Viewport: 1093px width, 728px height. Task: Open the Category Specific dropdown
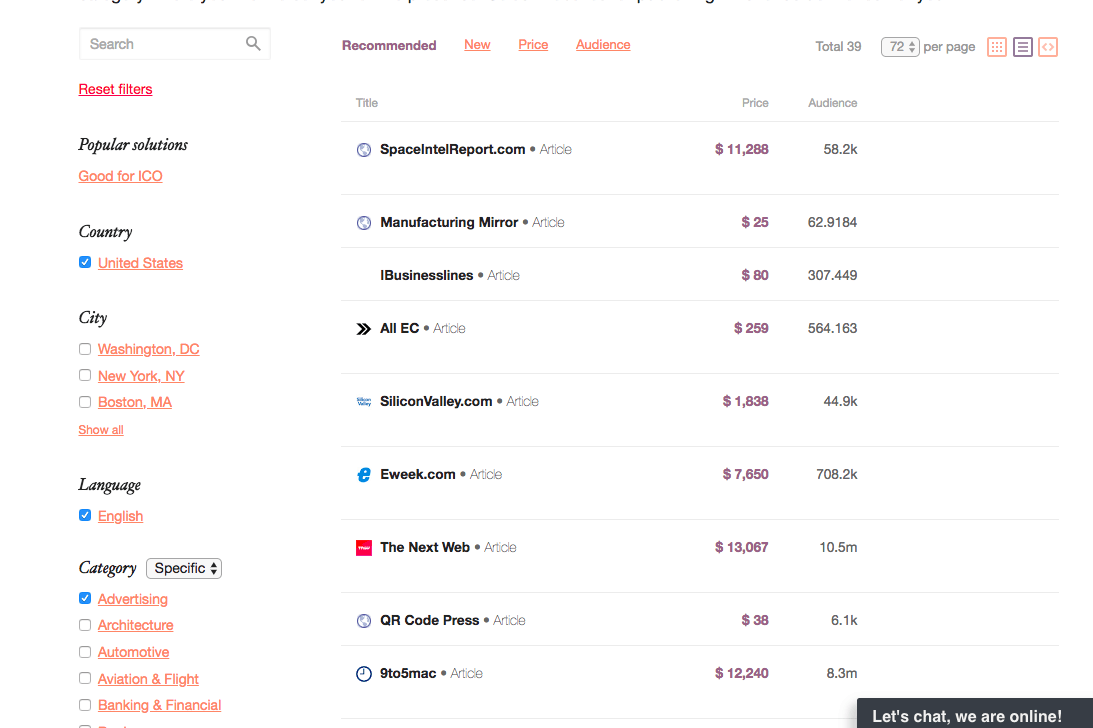click(184, 568)
